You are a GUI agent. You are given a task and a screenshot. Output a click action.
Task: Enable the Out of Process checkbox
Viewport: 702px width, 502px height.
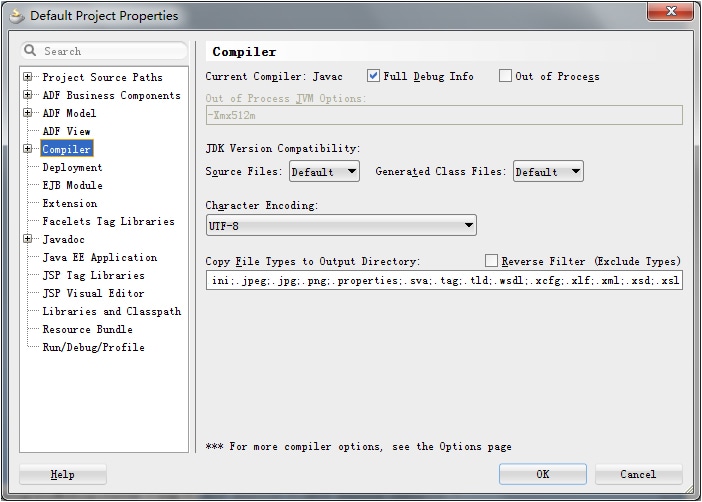[x=505, y=76]
